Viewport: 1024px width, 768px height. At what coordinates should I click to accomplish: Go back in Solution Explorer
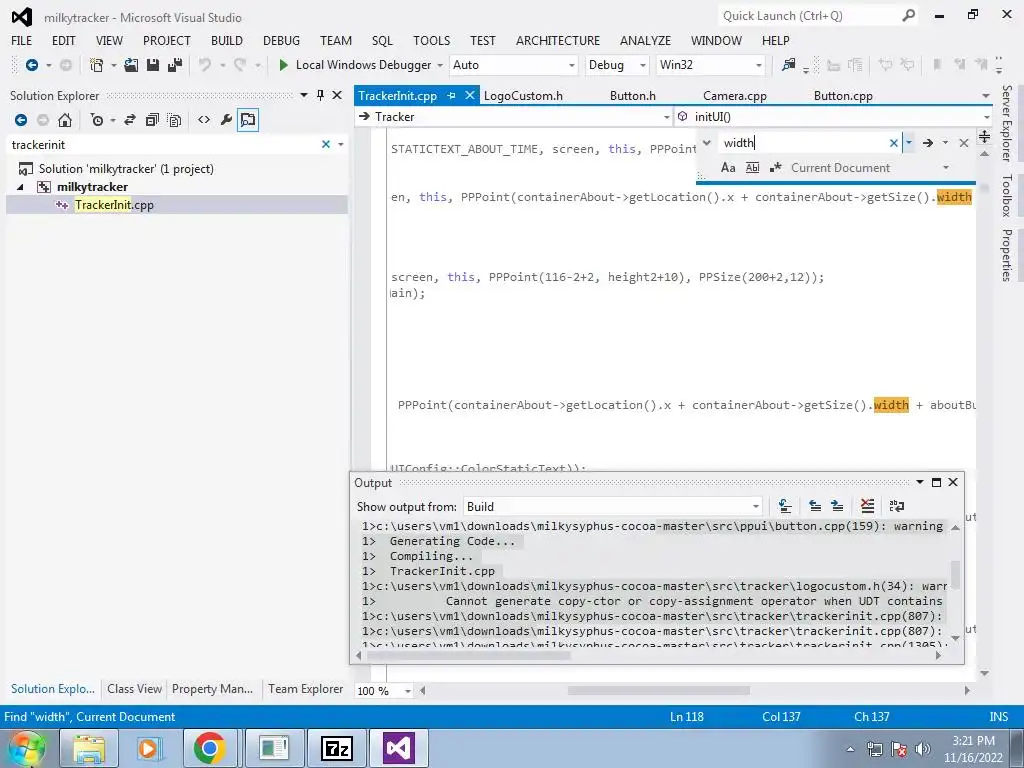pyautogui.click(x=21, y=120)
